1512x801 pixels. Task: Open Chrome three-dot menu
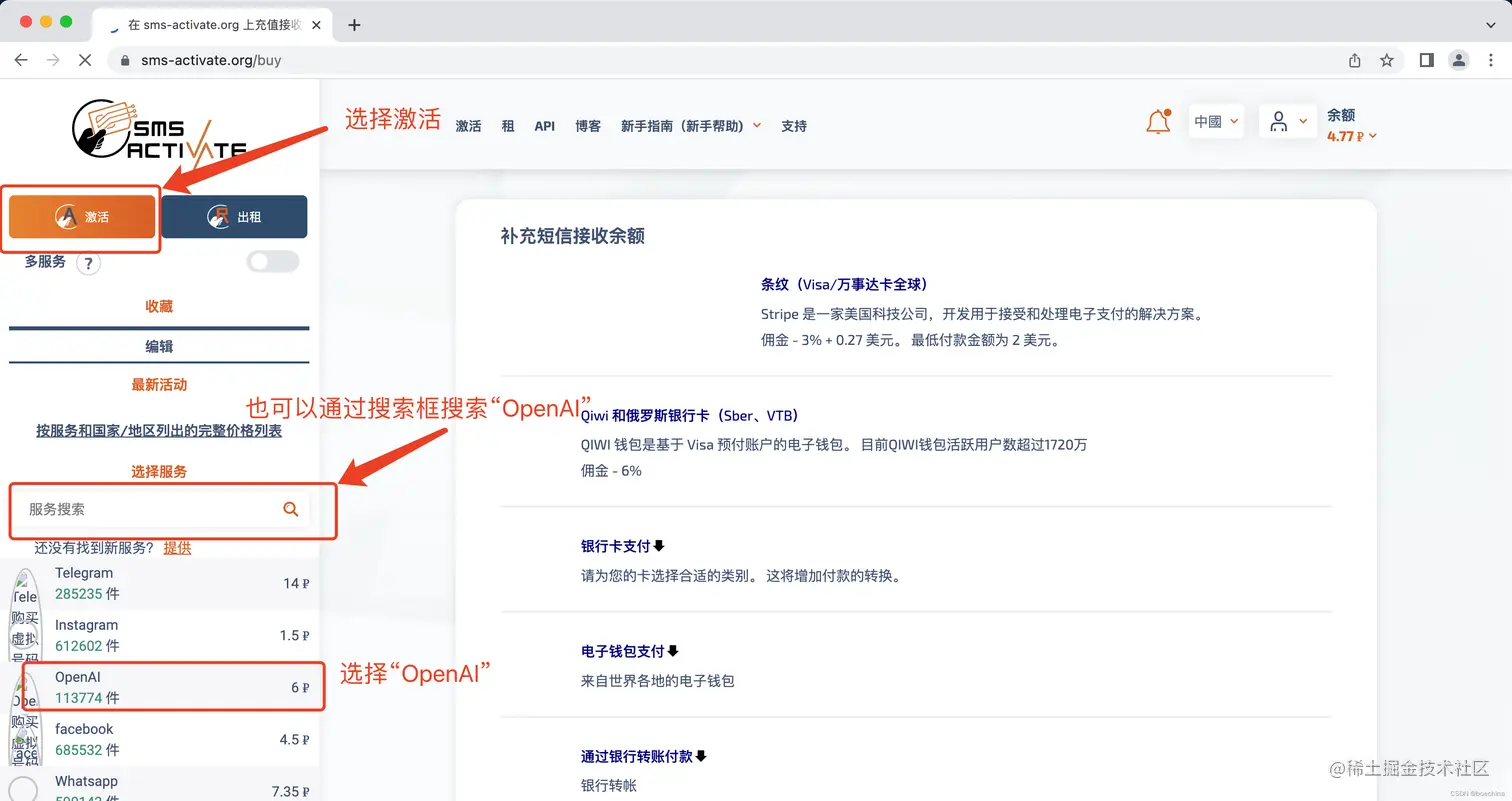click(1491, 60)
